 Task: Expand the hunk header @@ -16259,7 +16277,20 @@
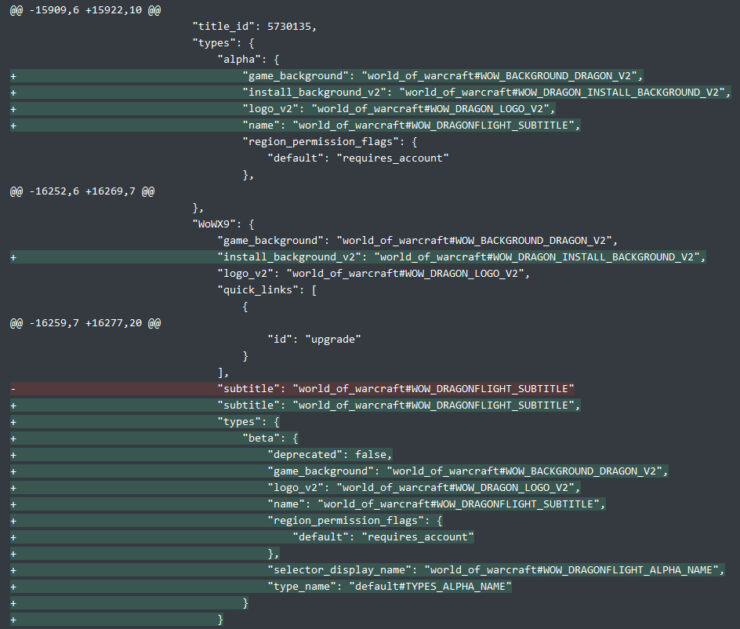pyautogui.click(x=78, y=323)
